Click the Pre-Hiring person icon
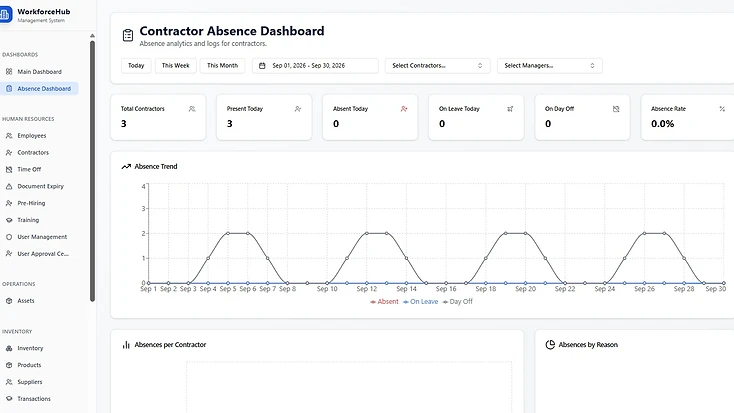The height and width of the screenshot is (413, 734). click(x=9, y=203)
